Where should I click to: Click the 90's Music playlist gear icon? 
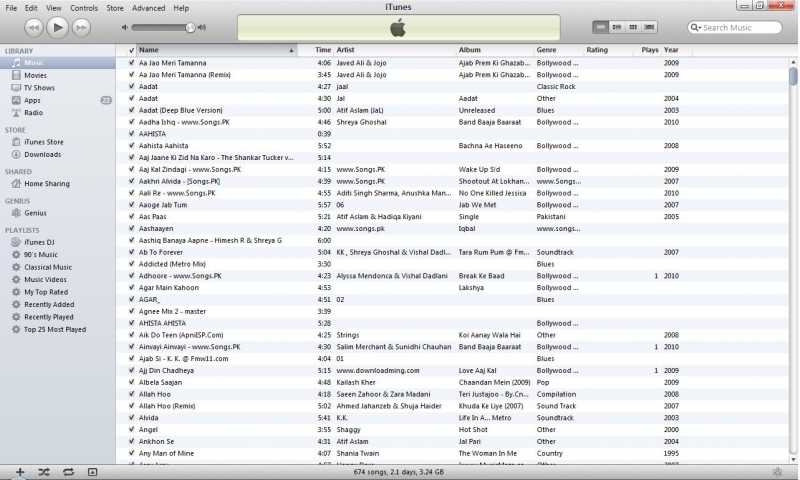[16, 255]
